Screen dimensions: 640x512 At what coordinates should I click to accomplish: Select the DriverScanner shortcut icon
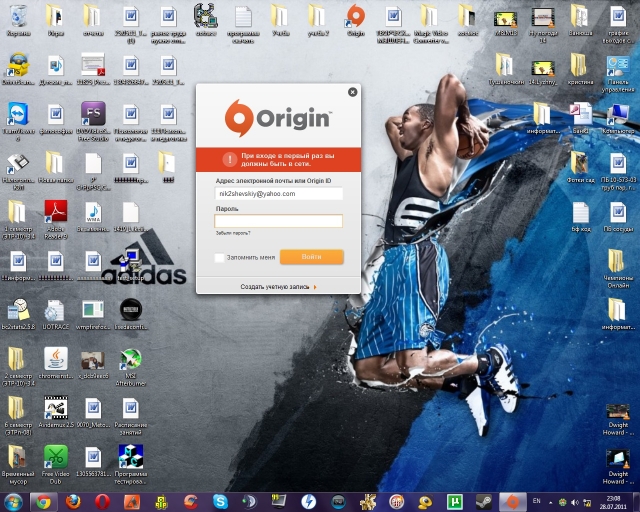[x=18, y=69]
